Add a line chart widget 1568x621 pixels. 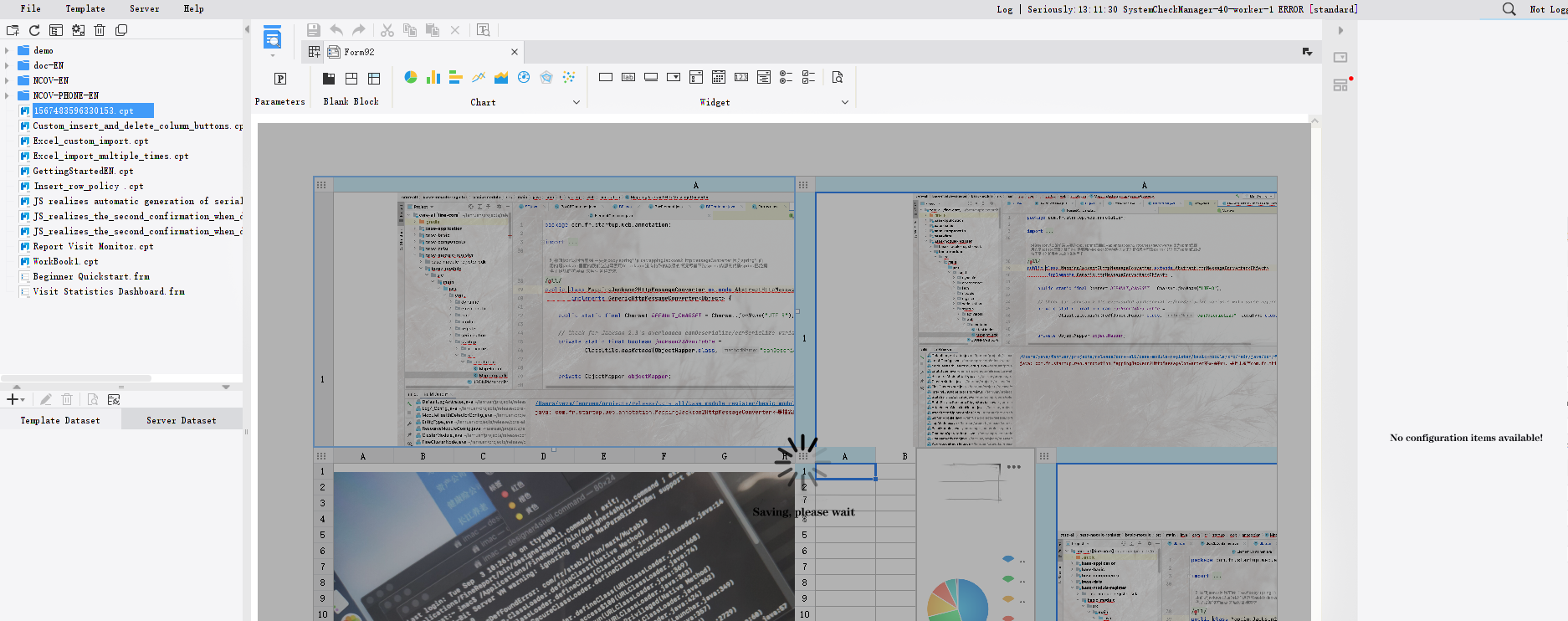(479, 77)
